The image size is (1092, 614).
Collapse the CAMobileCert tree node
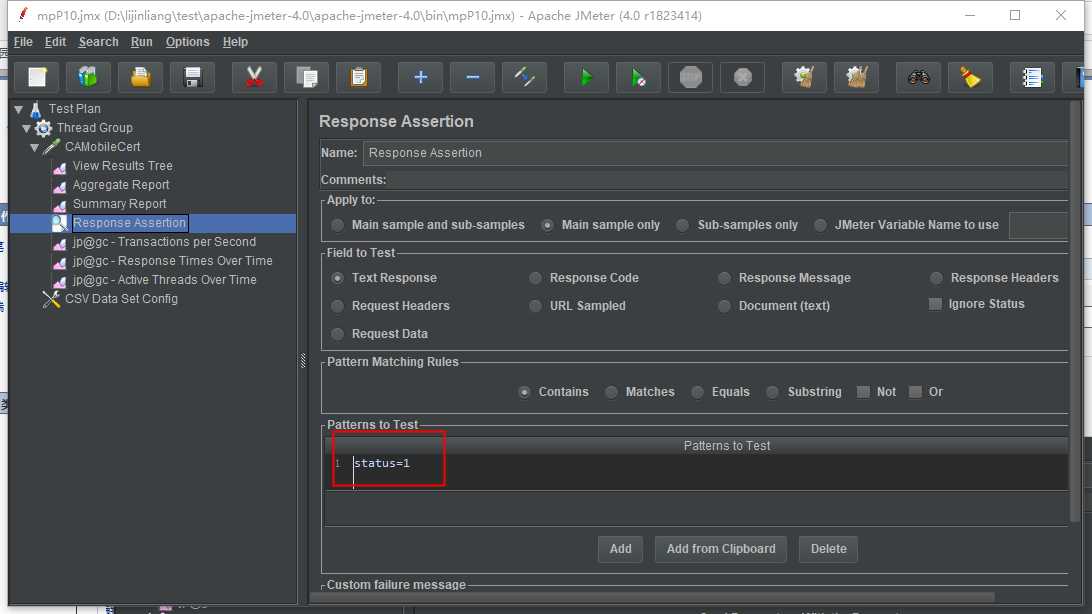coord(35,147)
